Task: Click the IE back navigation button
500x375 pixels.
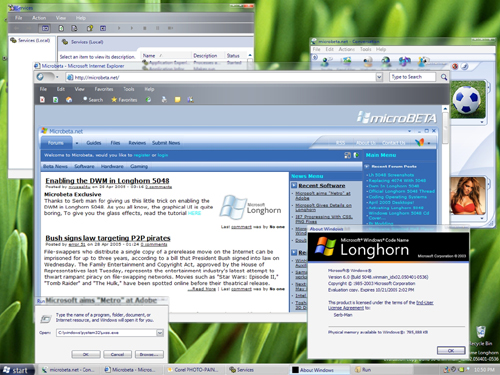Action: click(x=41, y=77)
